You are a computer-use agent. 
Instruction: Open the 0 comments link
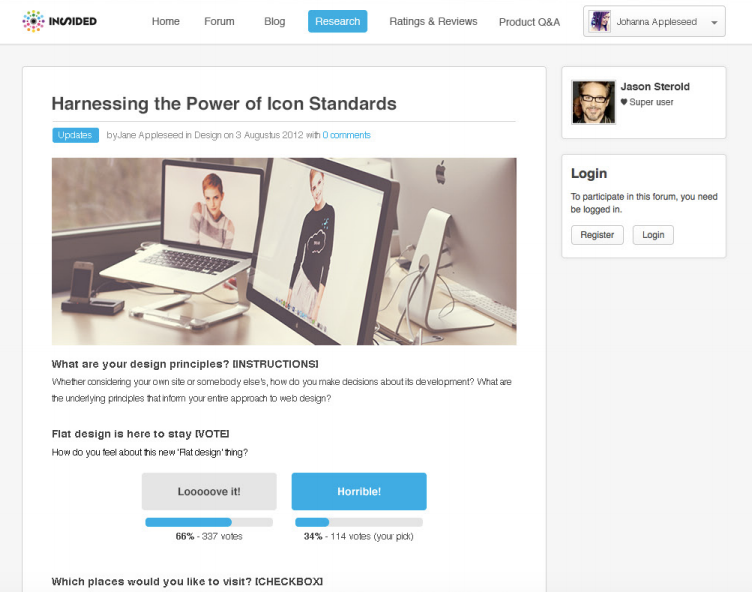coord(346,135)
